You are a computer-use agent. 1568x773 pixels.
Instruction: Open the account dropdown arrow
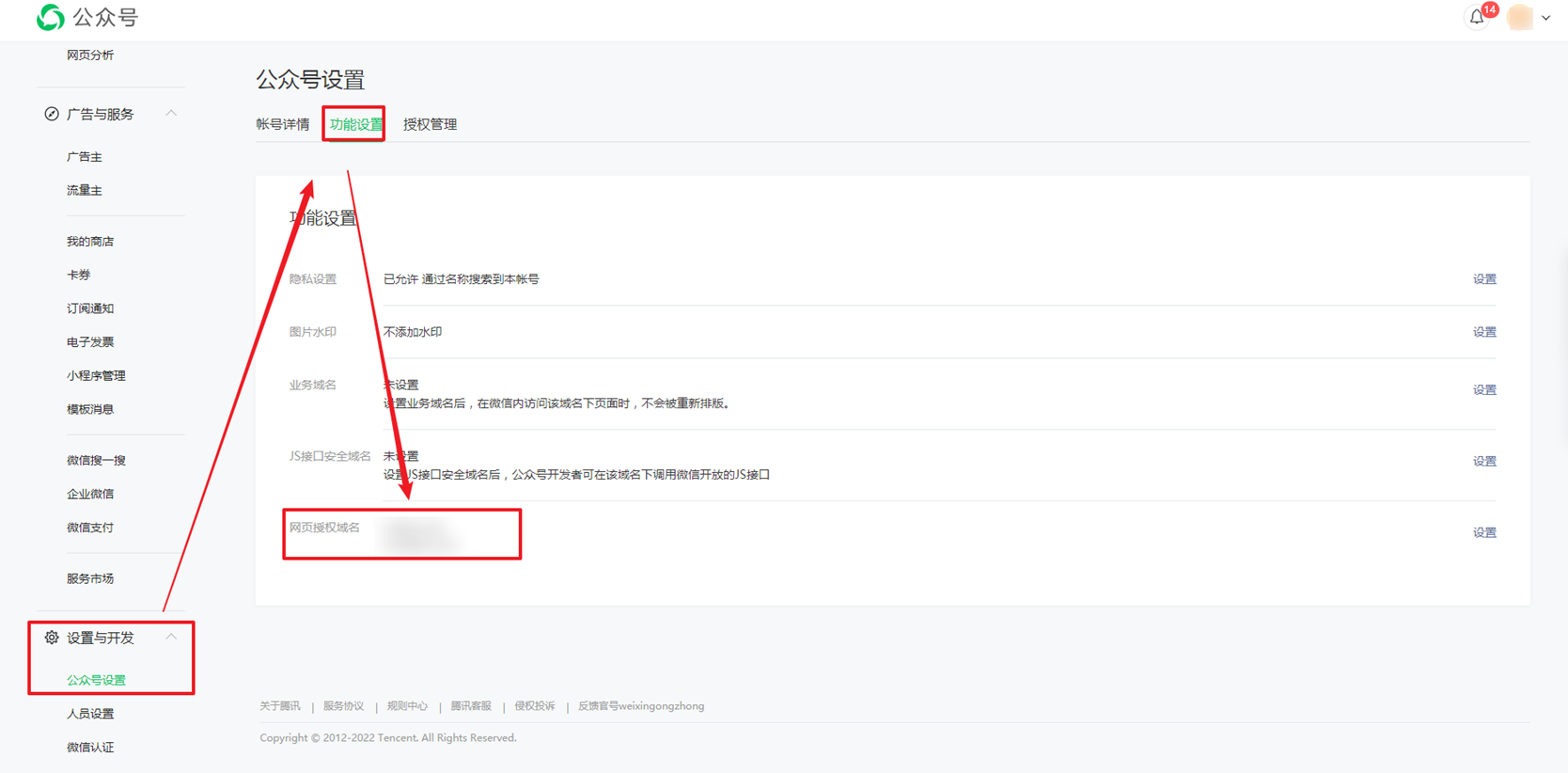[x=1546, y=18]
